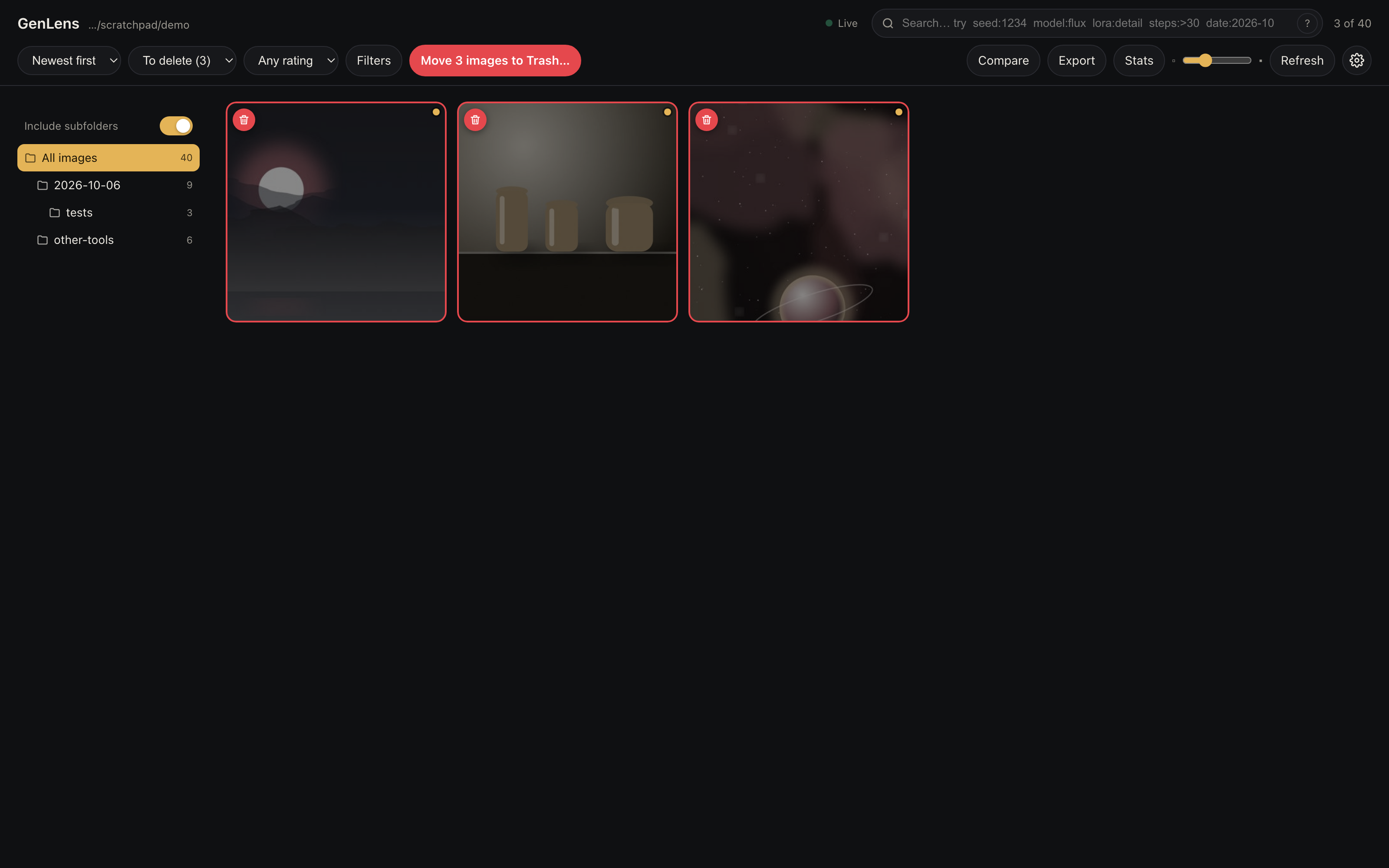Adjust the thumbnail size slider
This screenshot has width=1389, height=868.
(x=1217, y=60)
